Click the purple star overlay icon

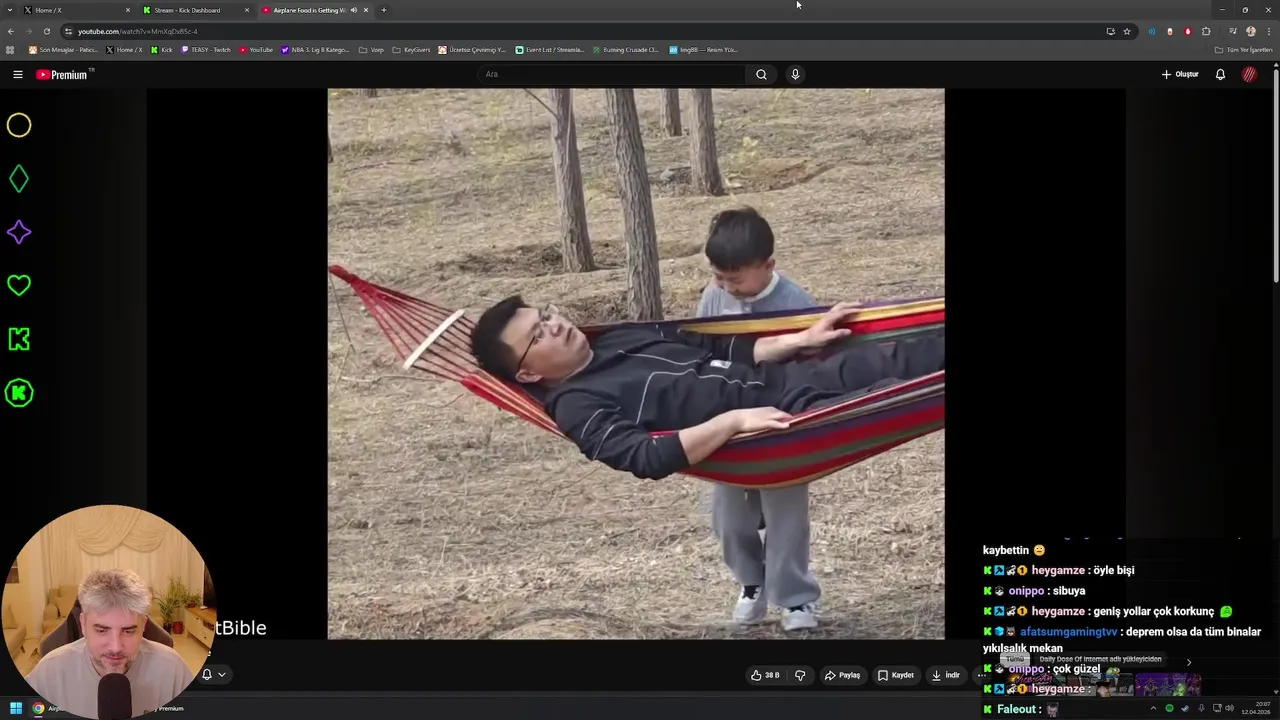tap(19, 232)
